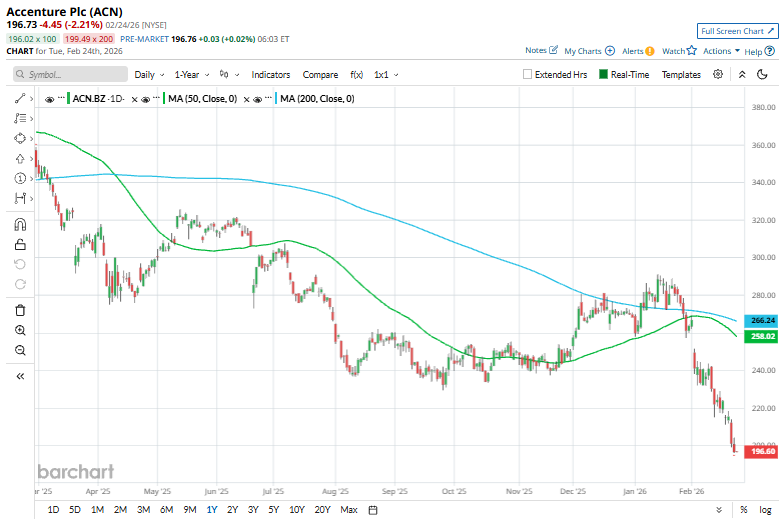This screenshot has height=523, width=782.
Task: Click the Symbol search field
Action: coord(70,75)
